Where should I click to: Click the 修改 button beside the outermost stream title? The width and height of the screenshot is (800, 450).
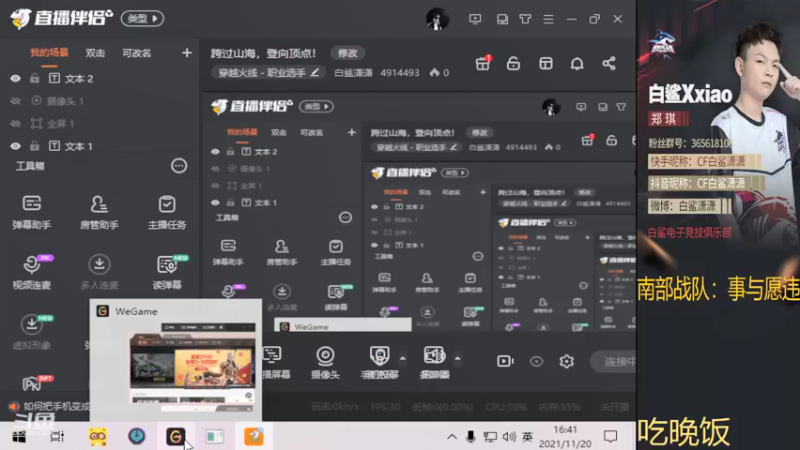(347, 53)
